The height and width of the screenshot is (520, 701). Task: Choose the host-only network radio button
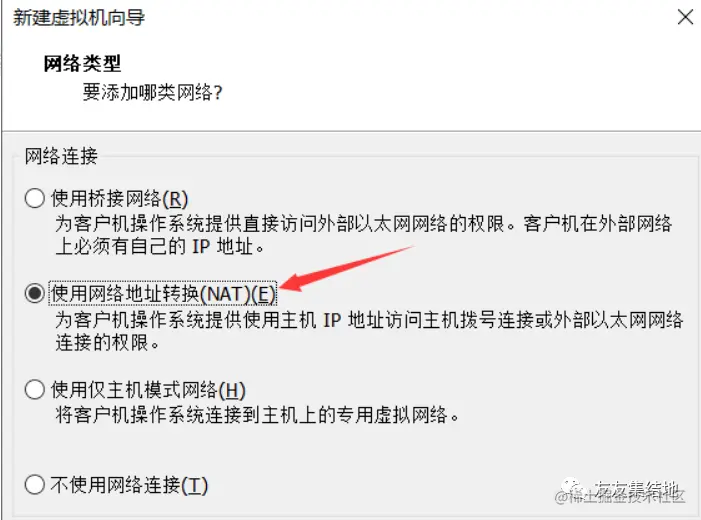click(34, 390)
